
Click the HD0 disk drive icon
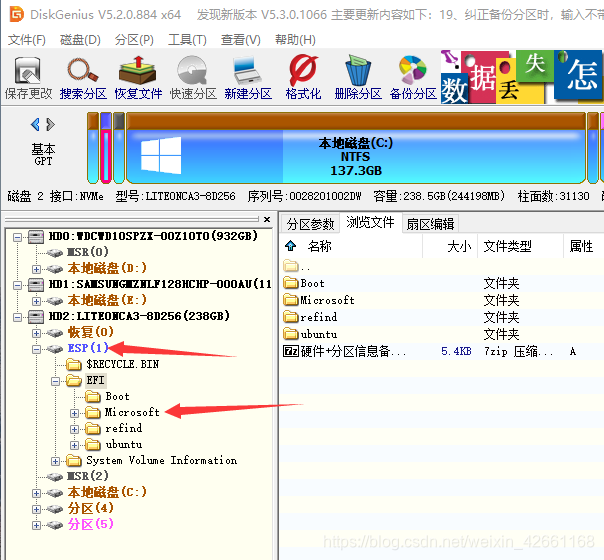tap(36, 236)
